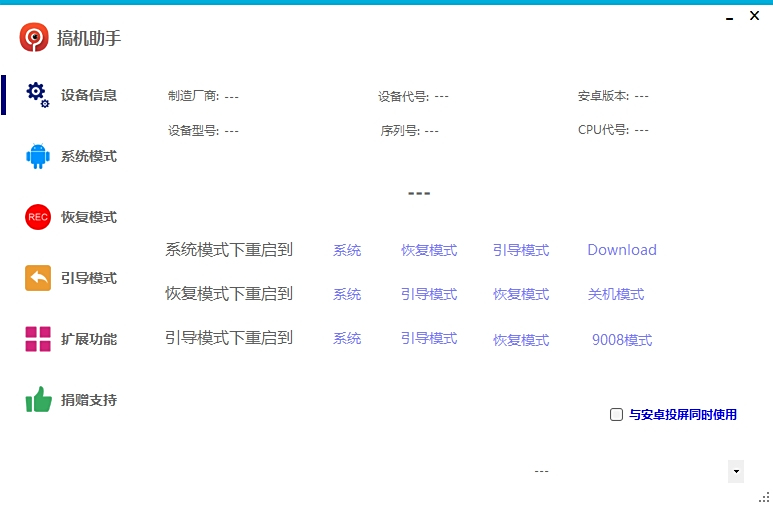Reboot to 恢复模式 from 系统模式 row

click(x=429, y=250)
